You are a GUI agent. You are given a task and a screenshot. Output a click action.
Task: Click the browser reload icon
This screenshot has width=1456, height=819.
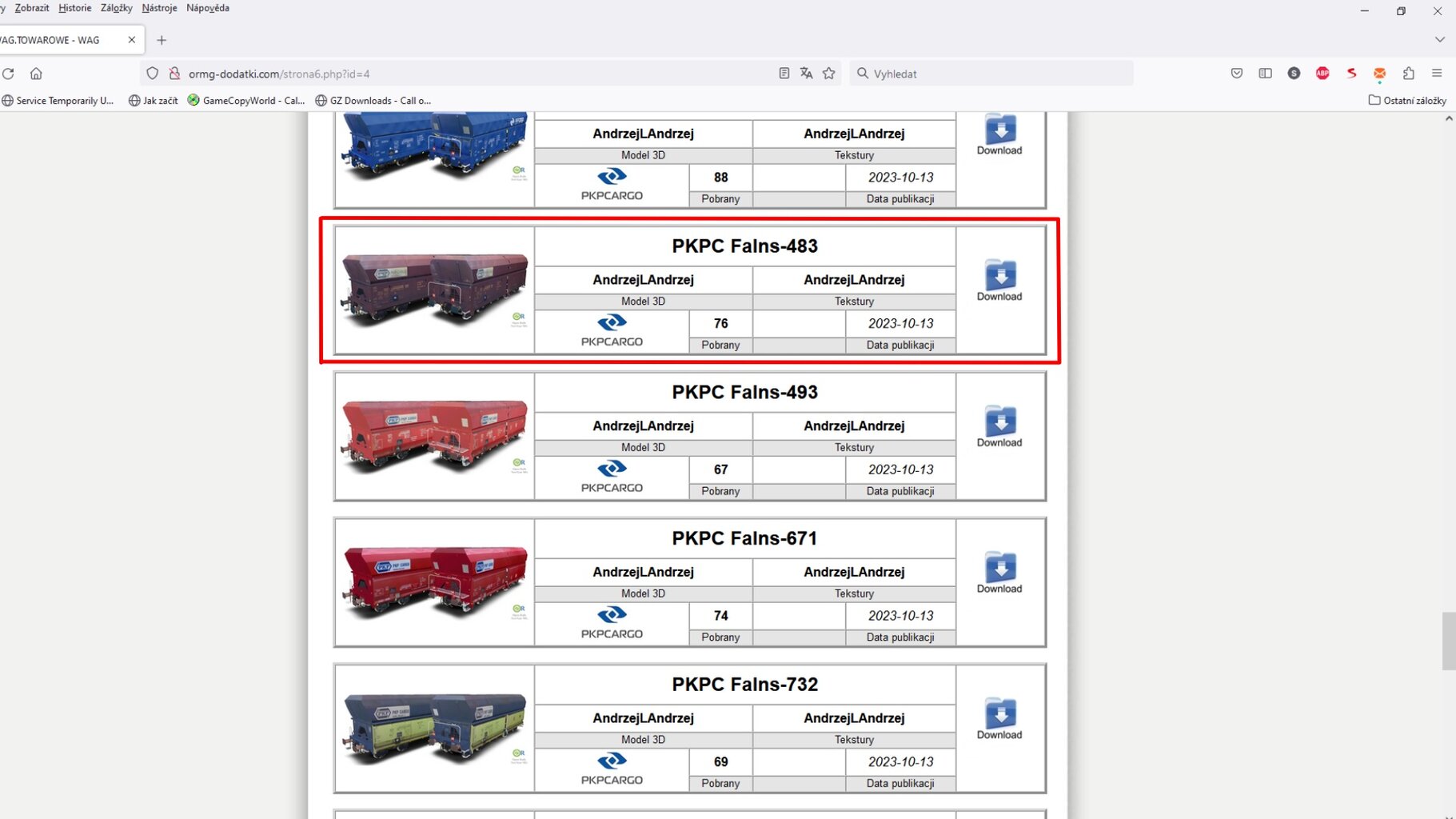(x=8, y=74)
